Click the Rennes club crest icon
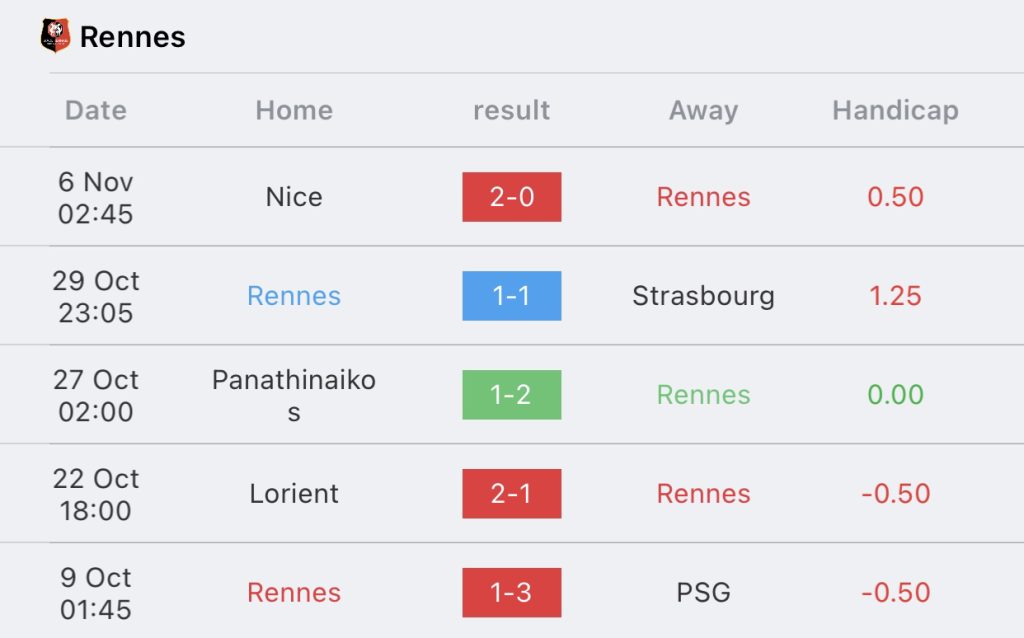The height and width of the screenshot is (638, 1024). 56,35
